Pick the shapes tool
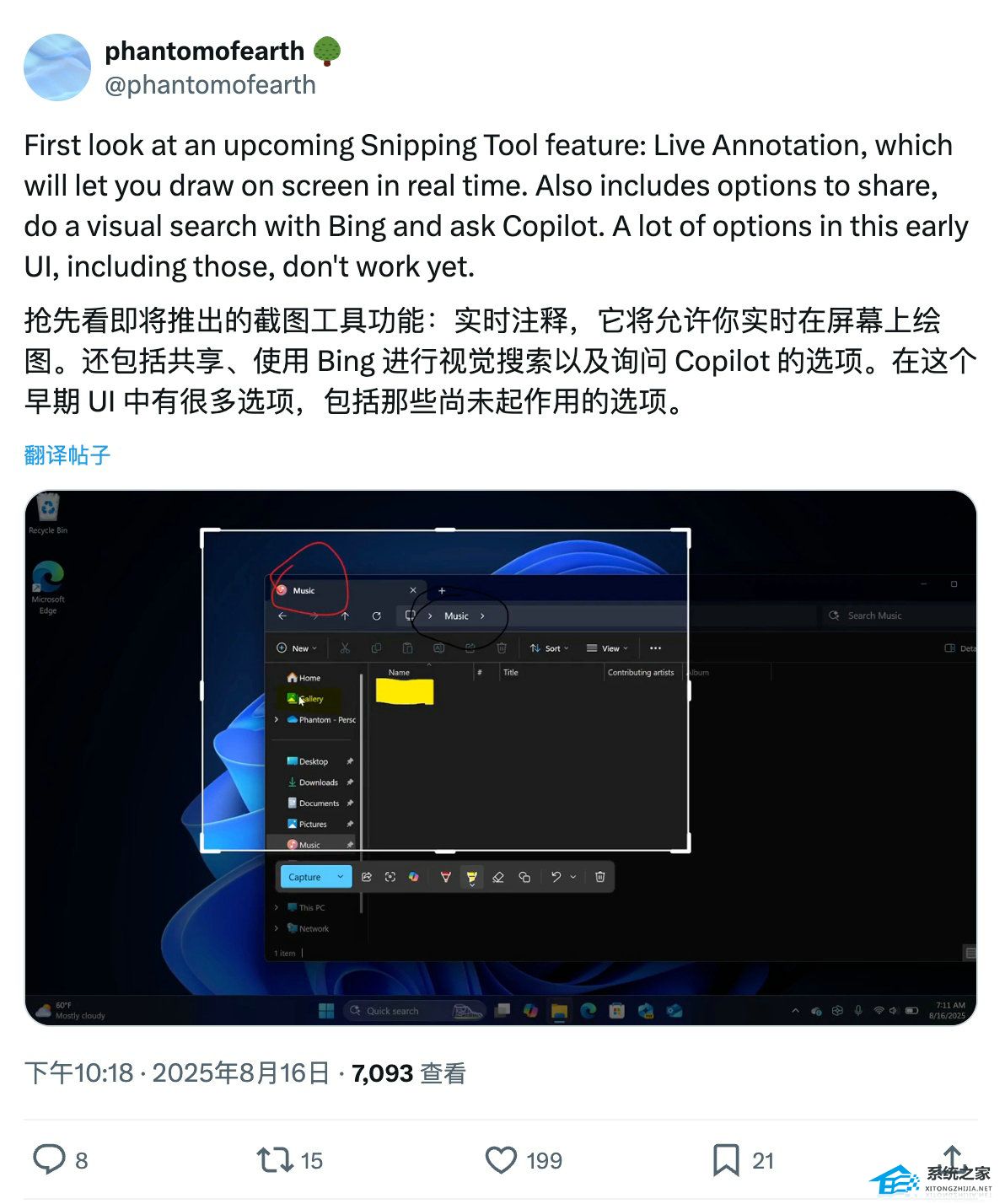Viewport: 1005px width, 1204px height. coord(524,877)
